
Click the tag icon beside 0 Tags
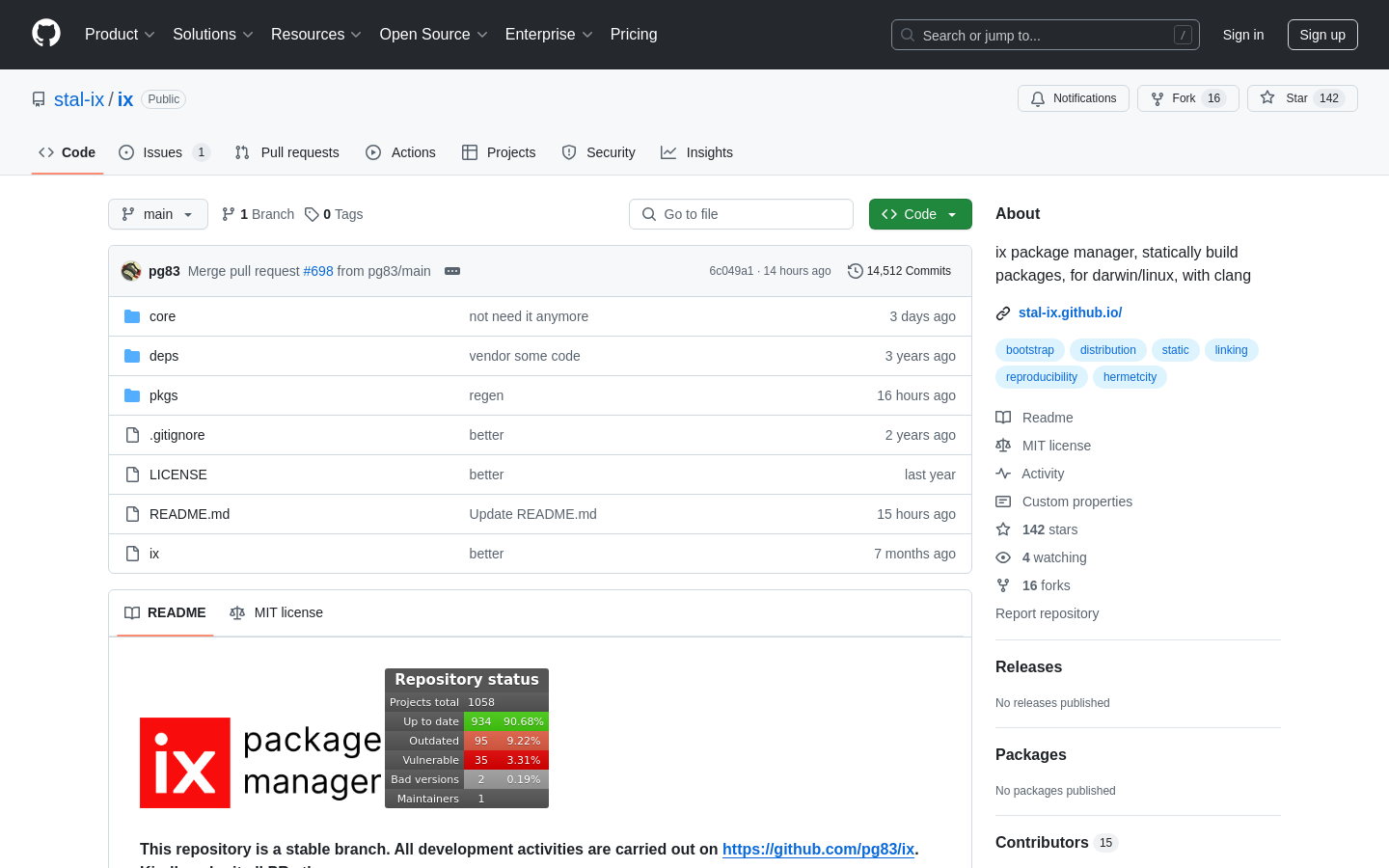click(x=312, y=214)
